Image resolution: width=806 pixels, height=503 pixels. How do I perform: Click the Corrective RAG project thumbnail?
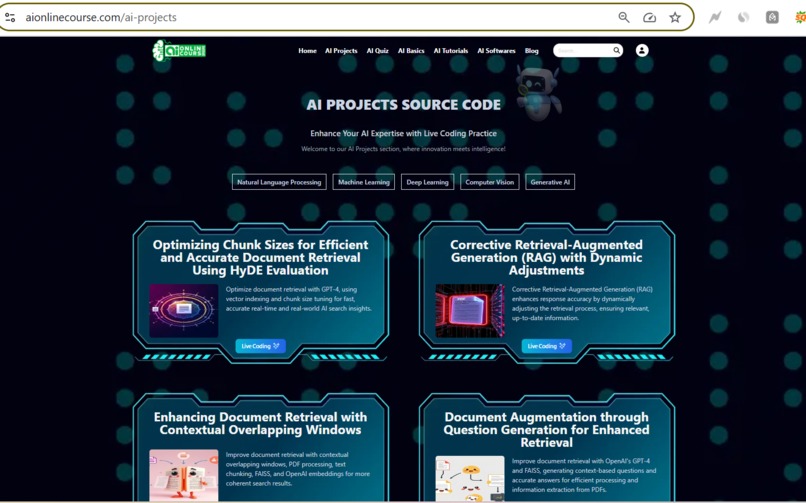[x=470, y=310]
